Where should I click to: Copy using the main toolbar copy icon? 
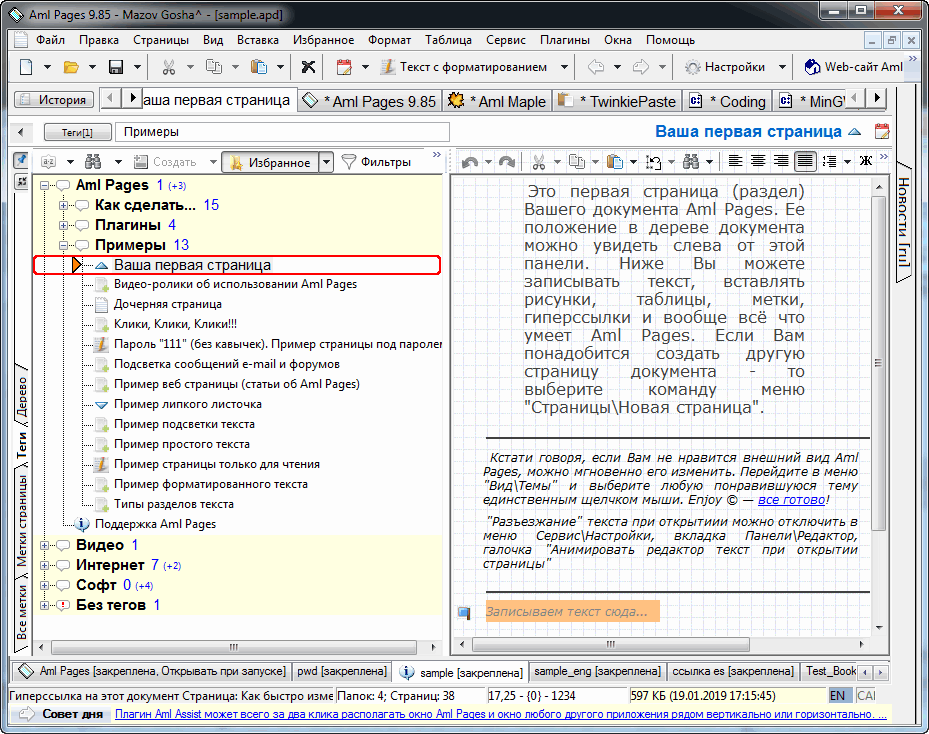point(214,67)
